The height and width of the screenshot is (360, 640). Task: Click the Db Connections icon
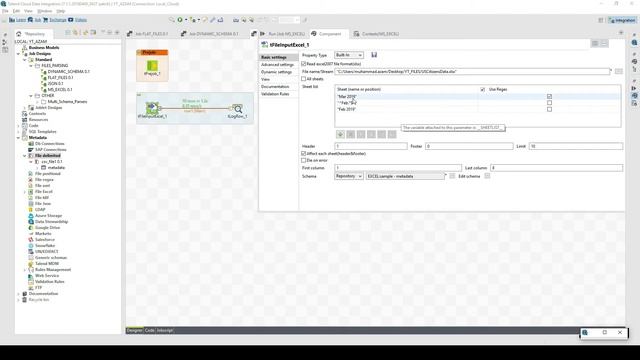click(x=31, y=144)
